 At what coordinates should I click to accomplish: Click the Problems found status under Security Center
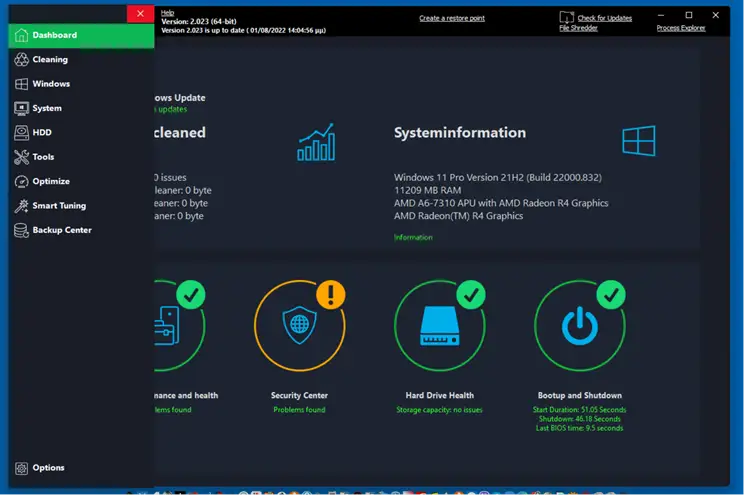click(x=299, y=410)
